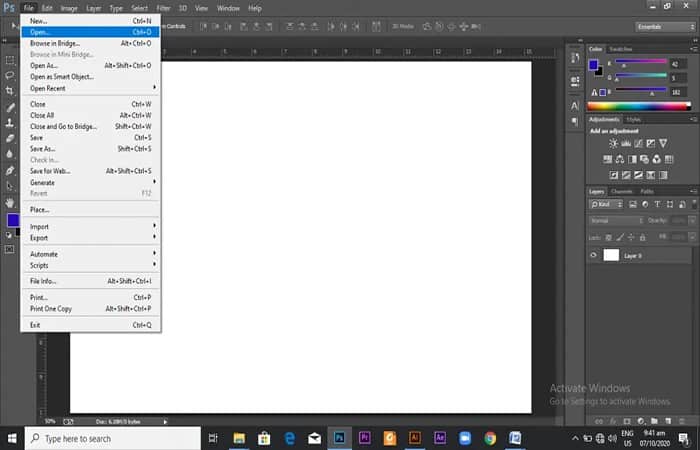Choose Place... from the File menu
Image resolution: width=700 pixels, height=450 pixels.
point(91,209)
